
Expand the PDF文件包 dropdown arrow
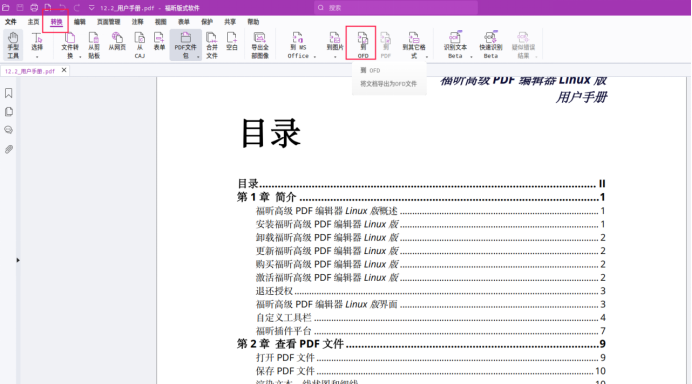[x=198, y=57]
